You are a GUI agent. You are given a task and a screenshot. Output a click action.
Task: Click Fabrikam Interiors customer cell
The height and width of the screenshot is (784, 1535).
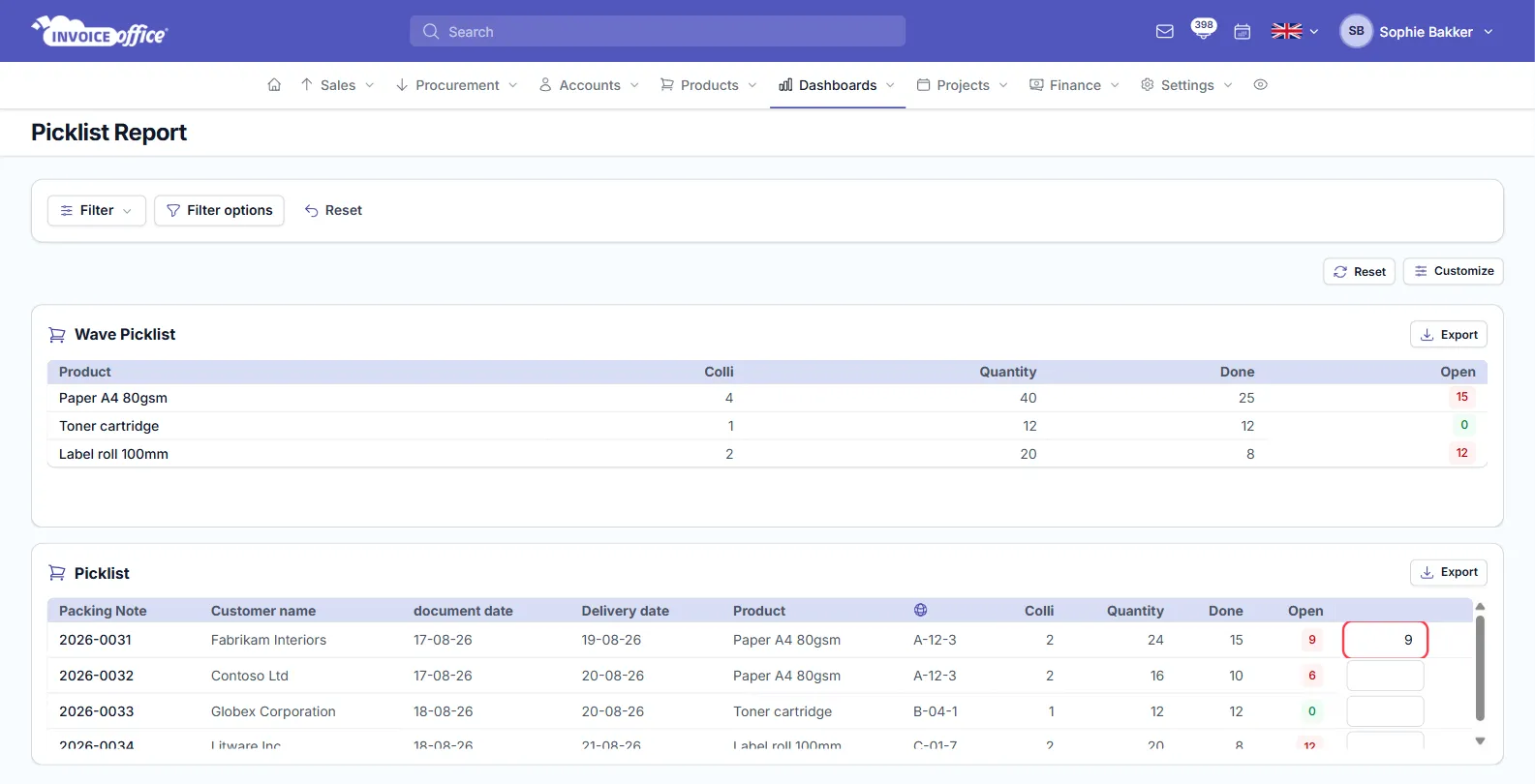click(x=268, y=640)
